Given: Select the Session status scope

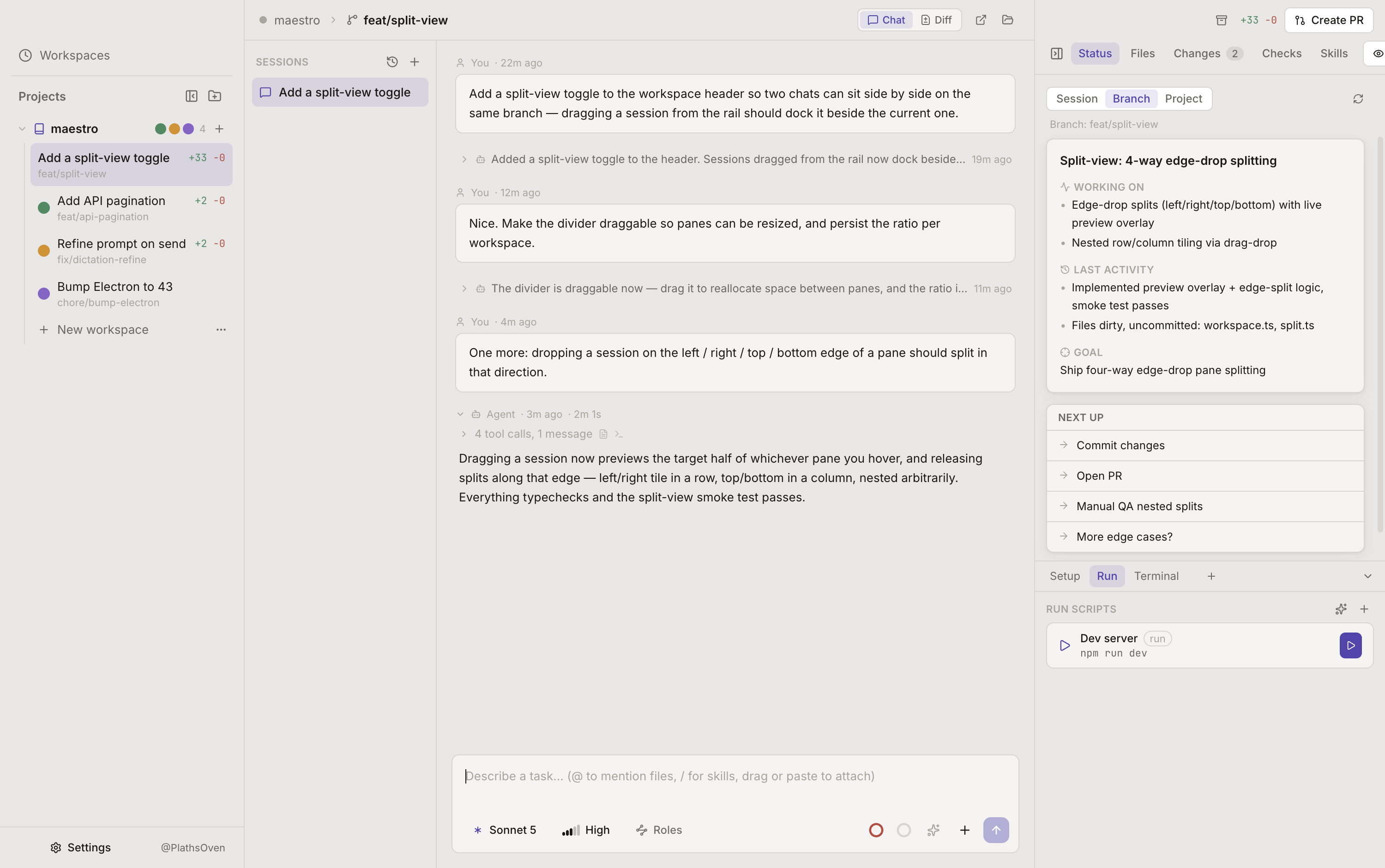Looking at the screenshot, I should pyautogui.click(x=1077, y=99).
